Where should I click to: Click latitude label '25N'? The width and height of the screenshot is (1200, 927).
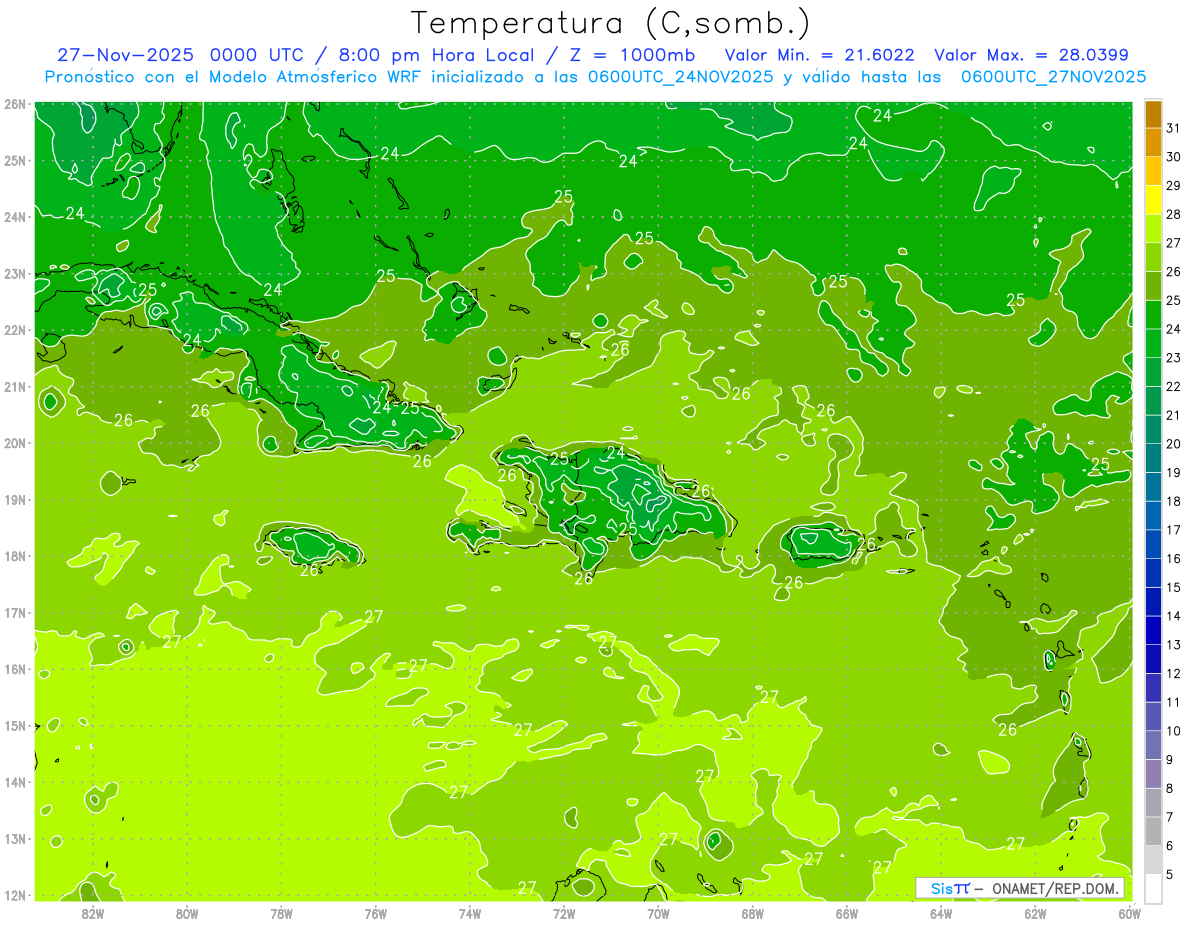[16, 160]
